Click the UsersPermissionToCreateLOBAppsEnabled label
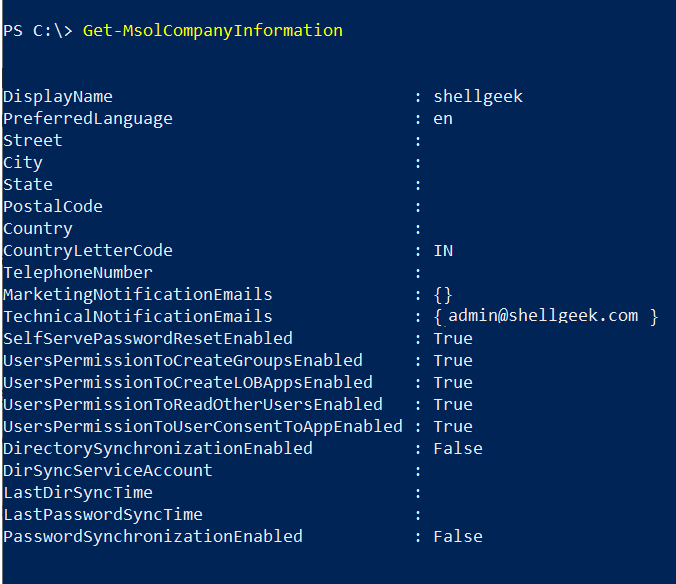 [x=188, y=383]
